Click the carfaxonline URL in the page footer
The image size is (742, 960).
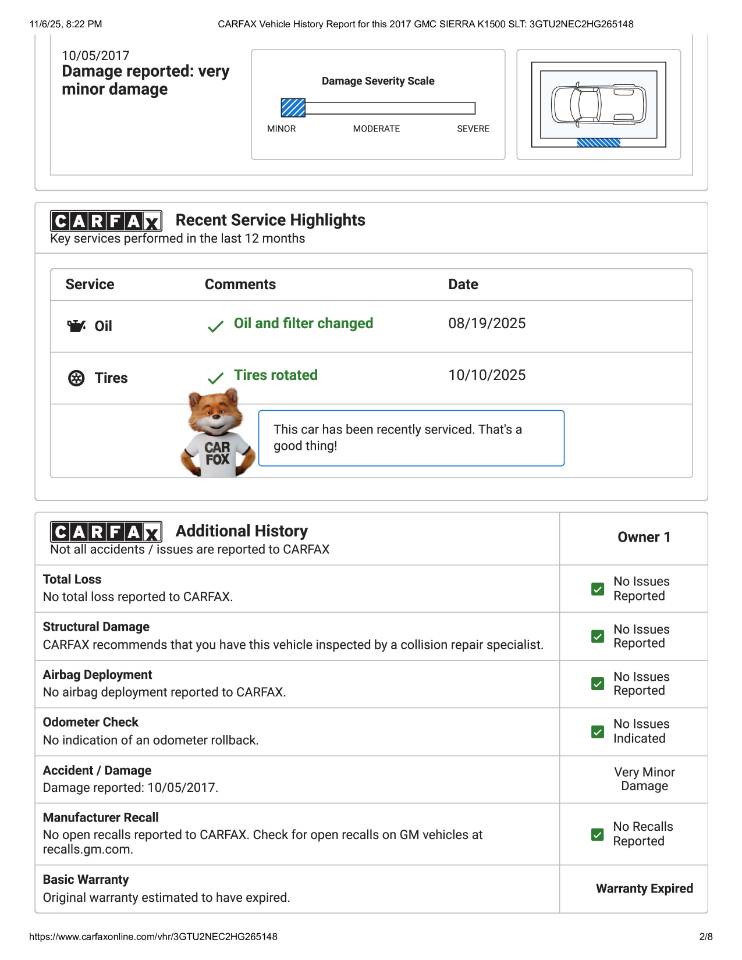click(153, 937)
